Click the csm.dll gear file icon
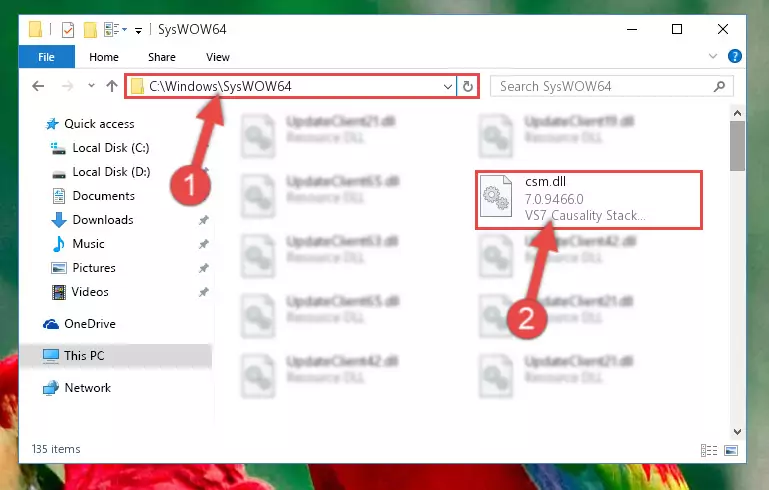769x490 pixels. point(496,196)
